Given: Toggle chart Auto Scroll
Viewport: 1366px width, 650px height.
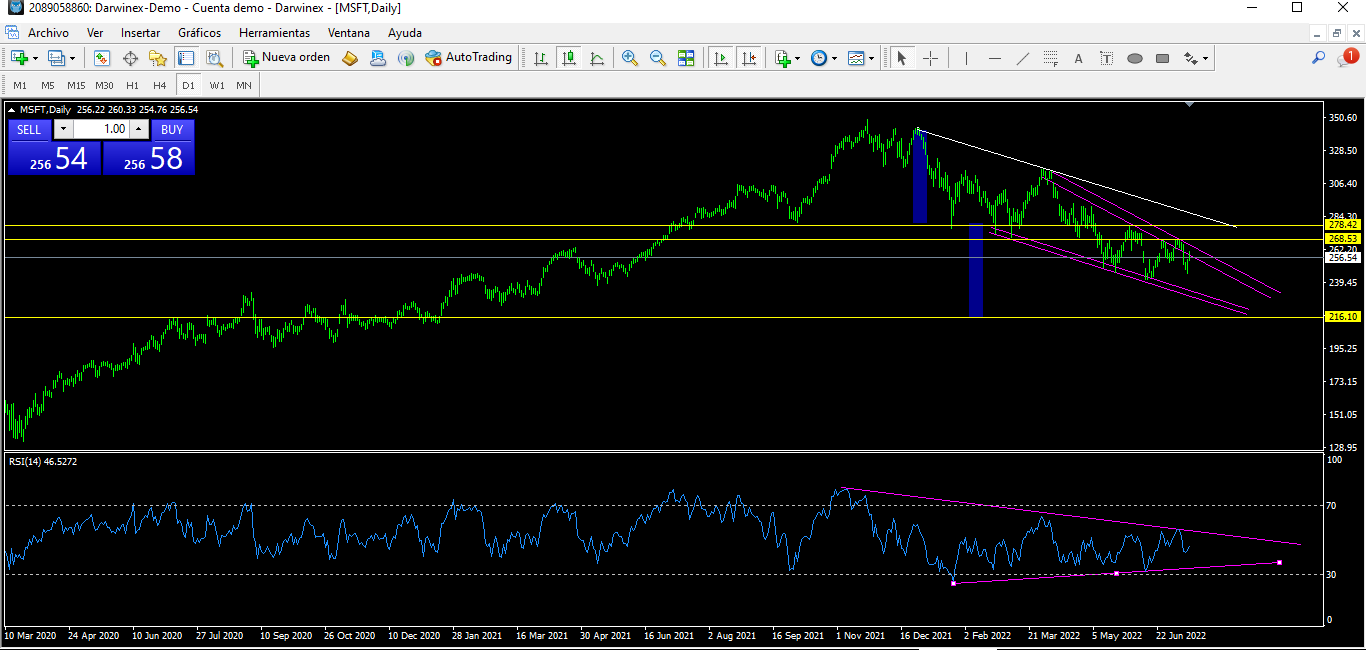Looking at the screenshot, I should pyautogui.click(x=721, y=58).
